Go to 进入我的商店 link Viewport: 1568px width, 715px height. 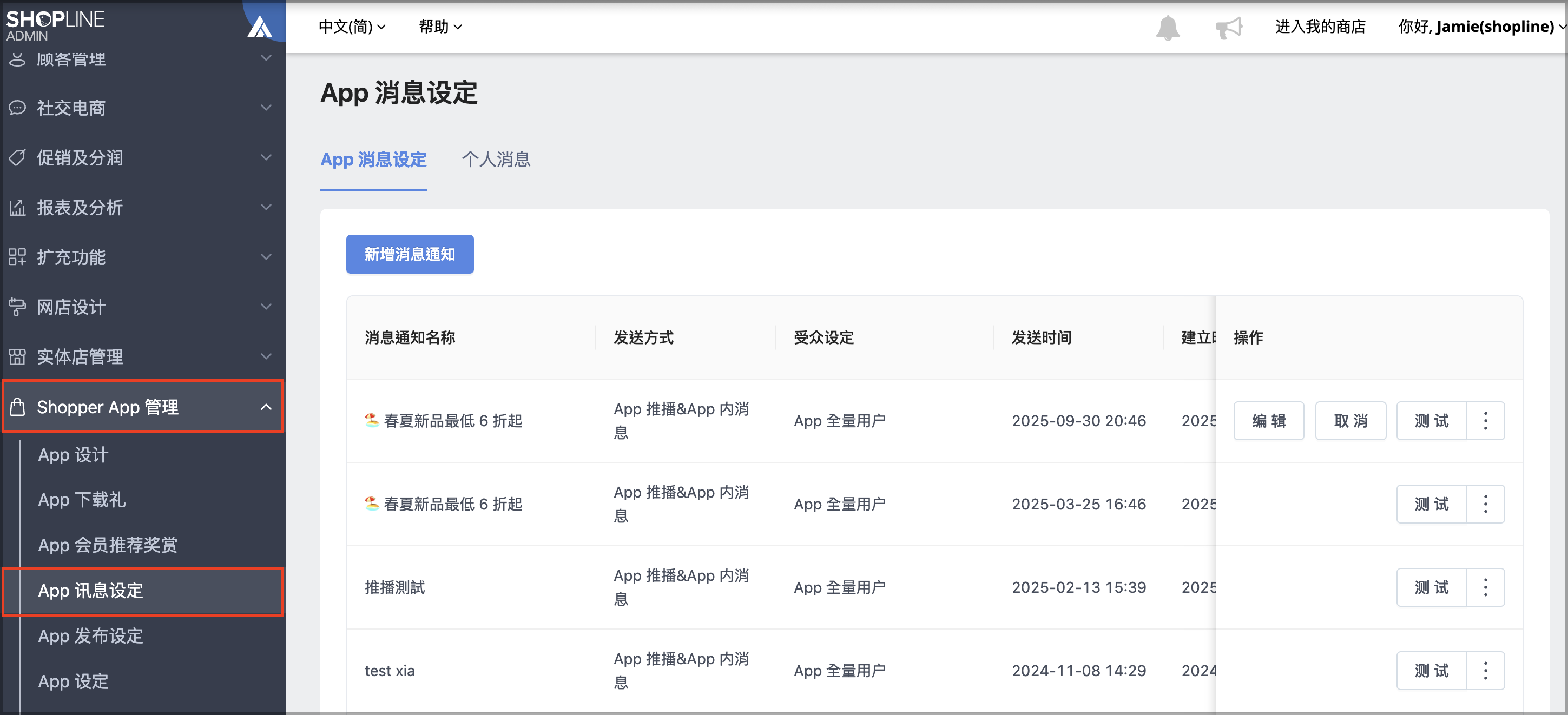1320,27
